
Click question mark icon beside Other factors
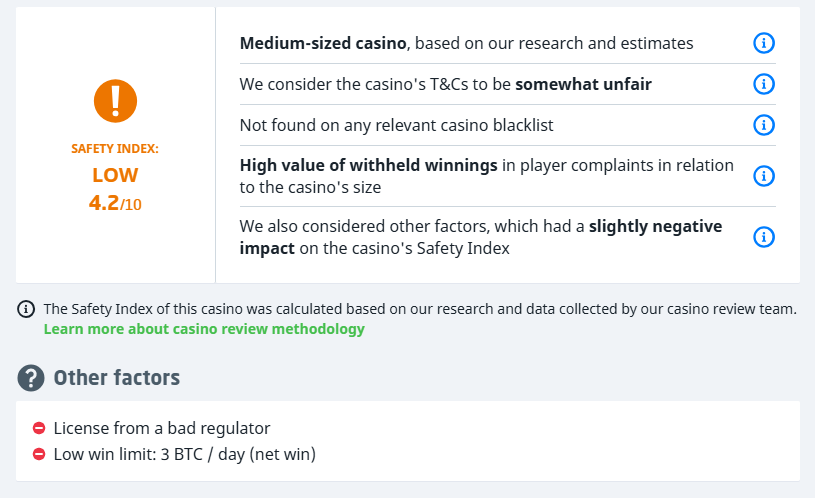click(x=31, y=378)
